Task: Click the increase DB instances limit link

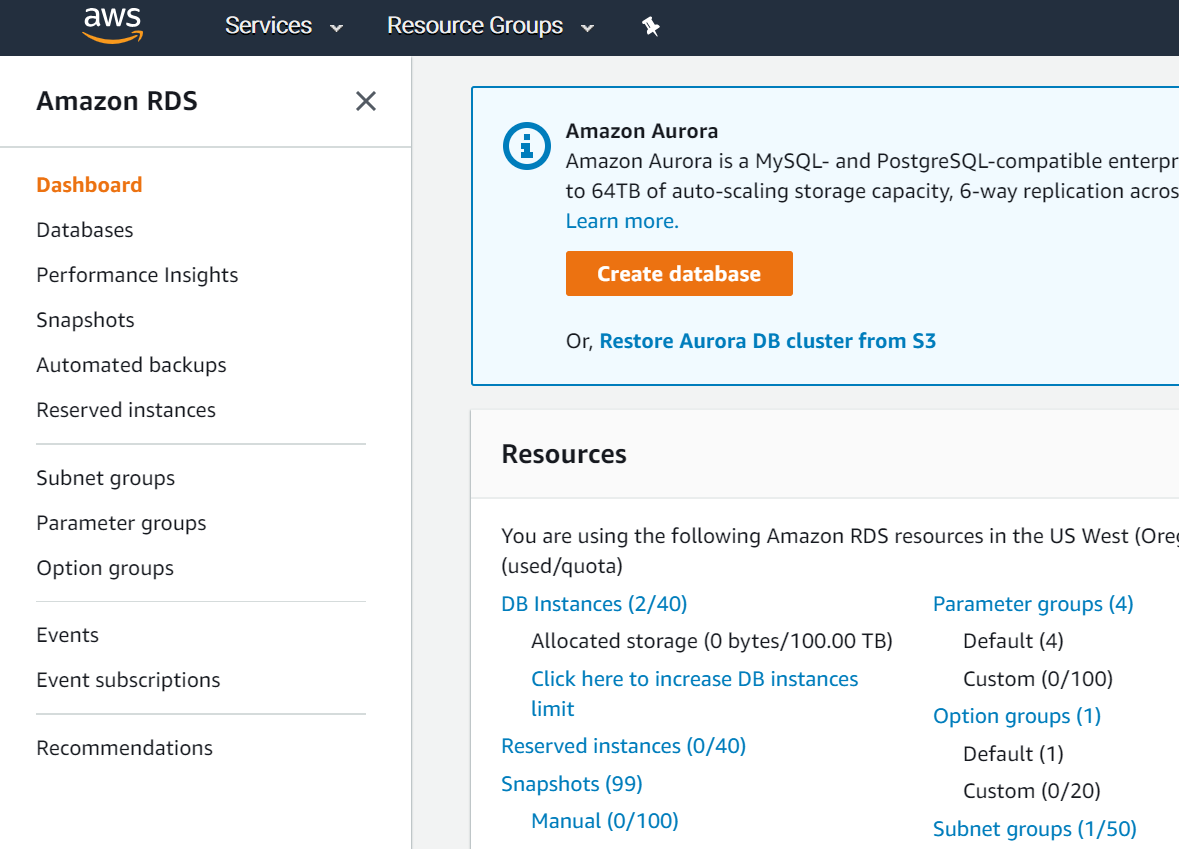Action: pos(694,679)
